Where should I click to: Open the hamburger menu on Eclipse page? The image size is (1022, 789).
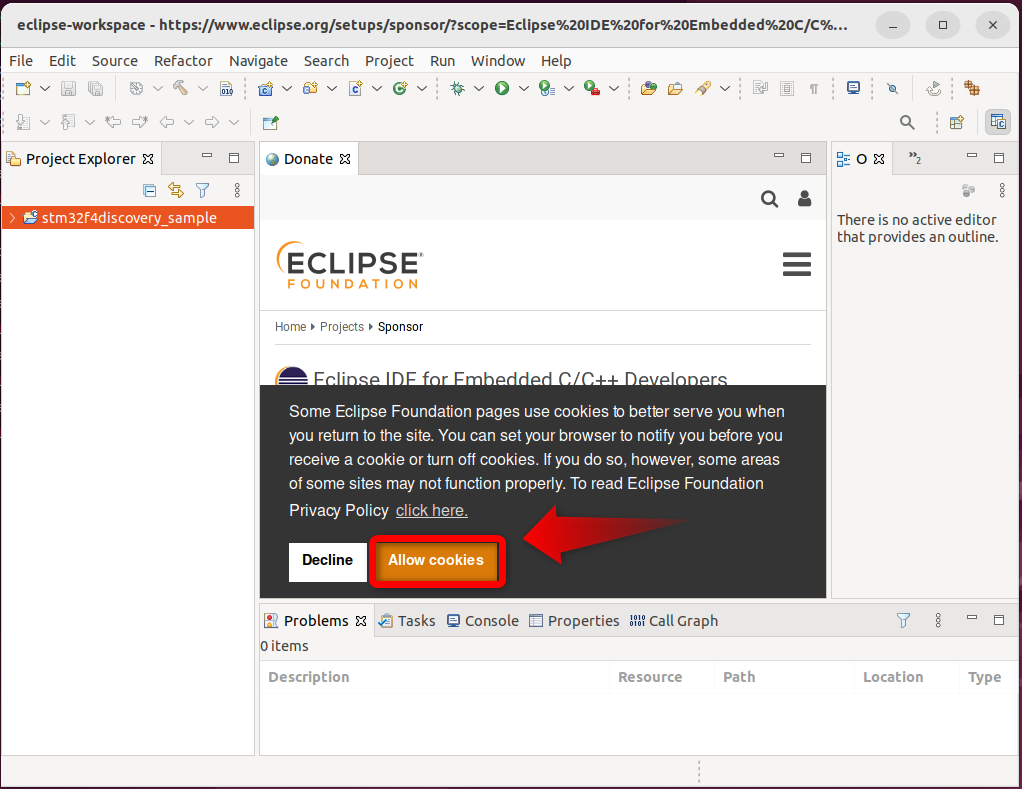796,264
